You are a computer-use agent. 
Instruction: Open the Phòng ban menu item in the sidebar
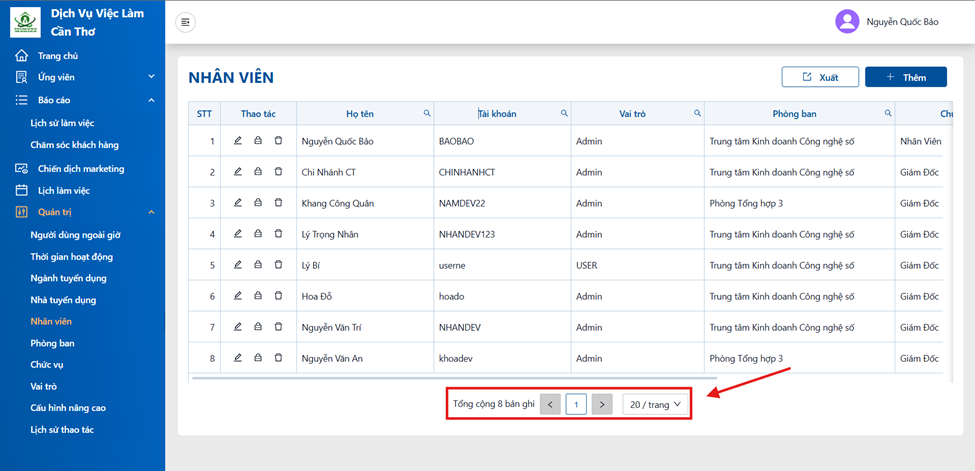click(x=53, y=343)
